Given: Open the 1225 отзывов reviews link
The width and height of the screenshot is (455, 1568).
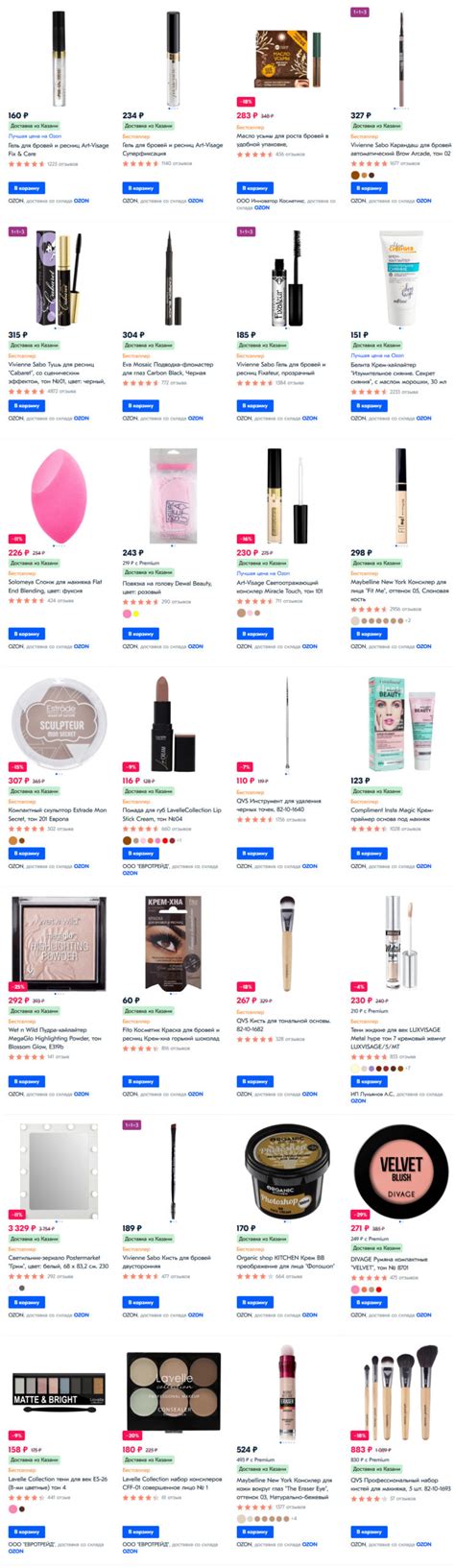Looking at the screenshot, I should [62, 164].
